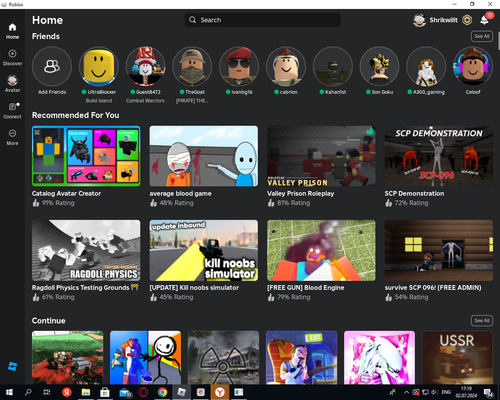Click the Add Friends circle icon
The width and height of the screenshot is (500, 400).
(x=52, y=66)
